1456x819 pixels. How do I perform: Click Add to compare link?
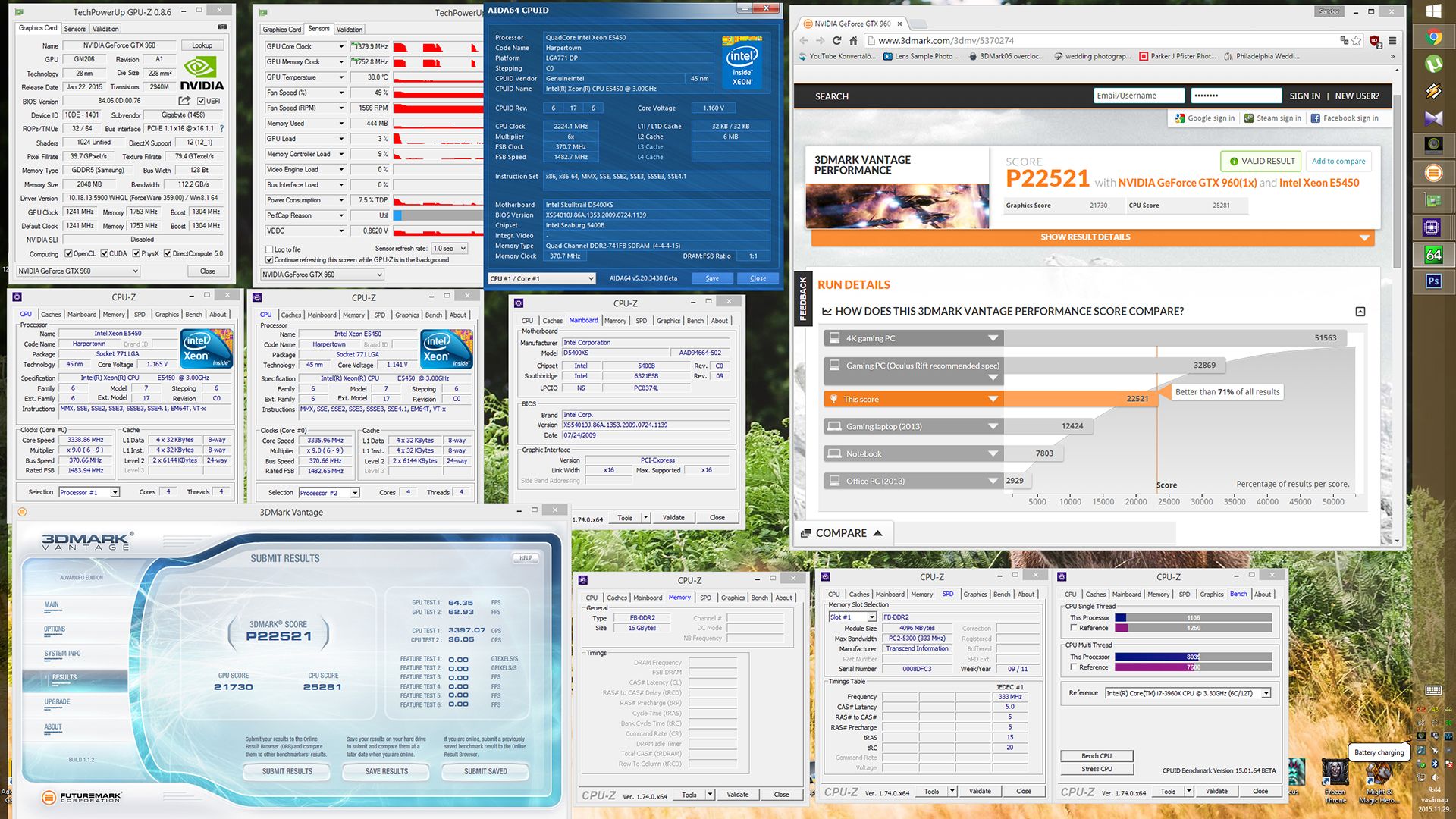point(1338,162)
